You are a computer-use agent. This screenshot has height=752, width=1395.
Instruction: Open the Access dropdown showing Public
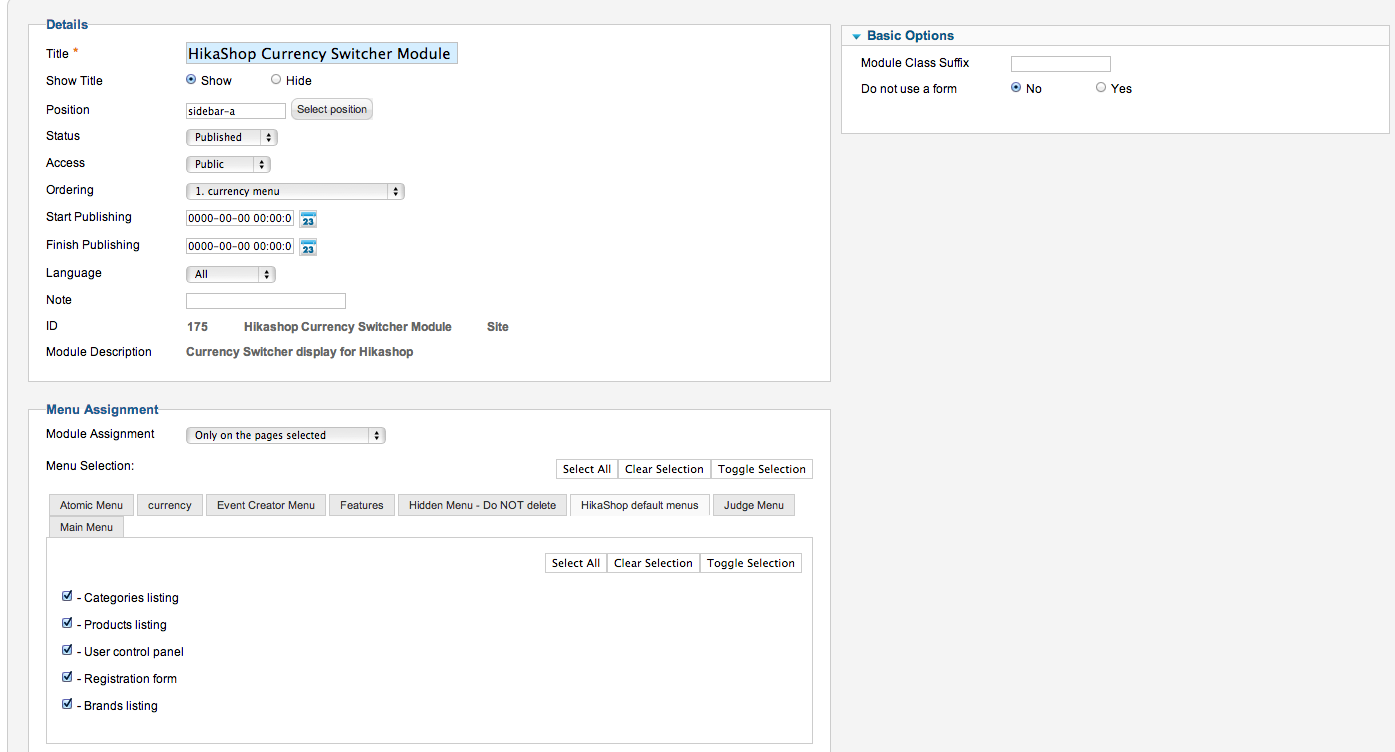point(228,164)
